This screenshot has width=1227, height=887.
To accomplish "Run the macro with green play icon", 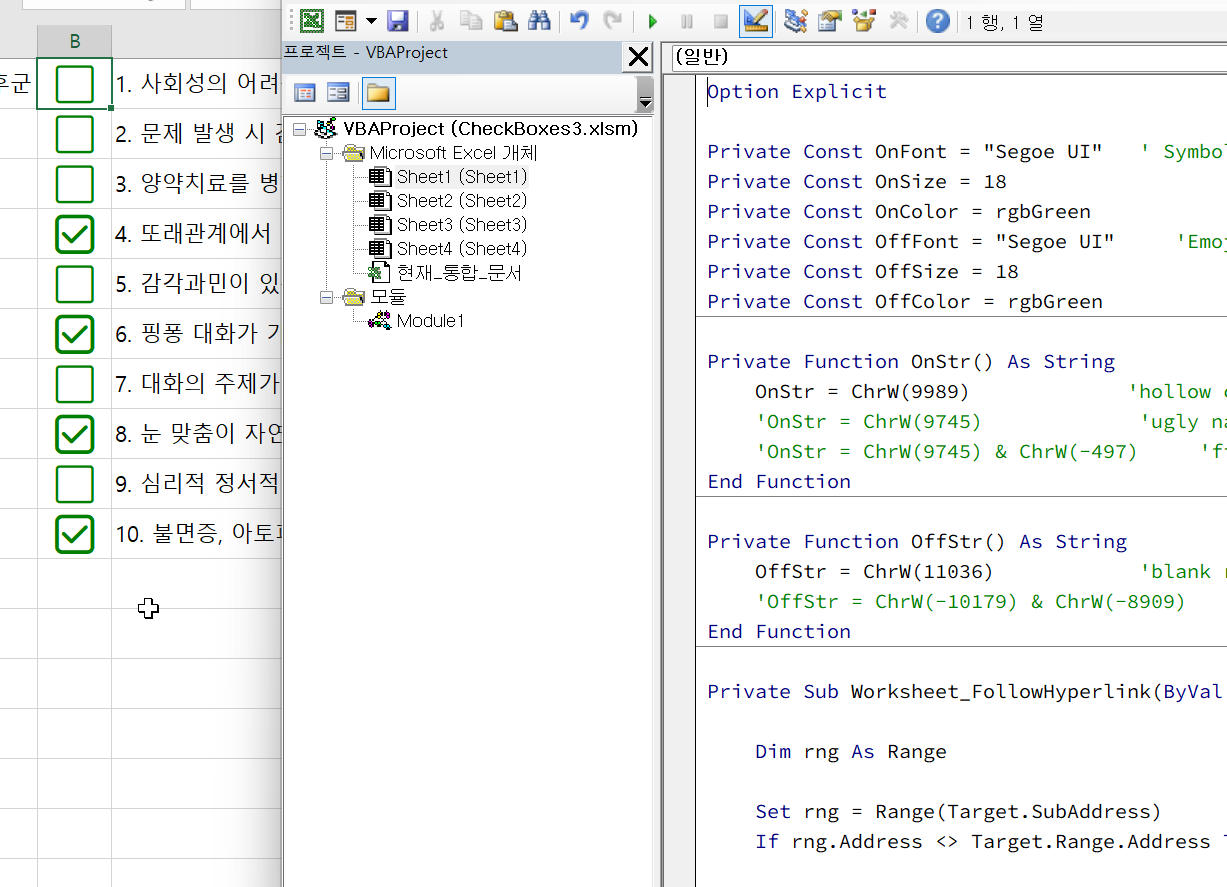I will coord(653,20).
